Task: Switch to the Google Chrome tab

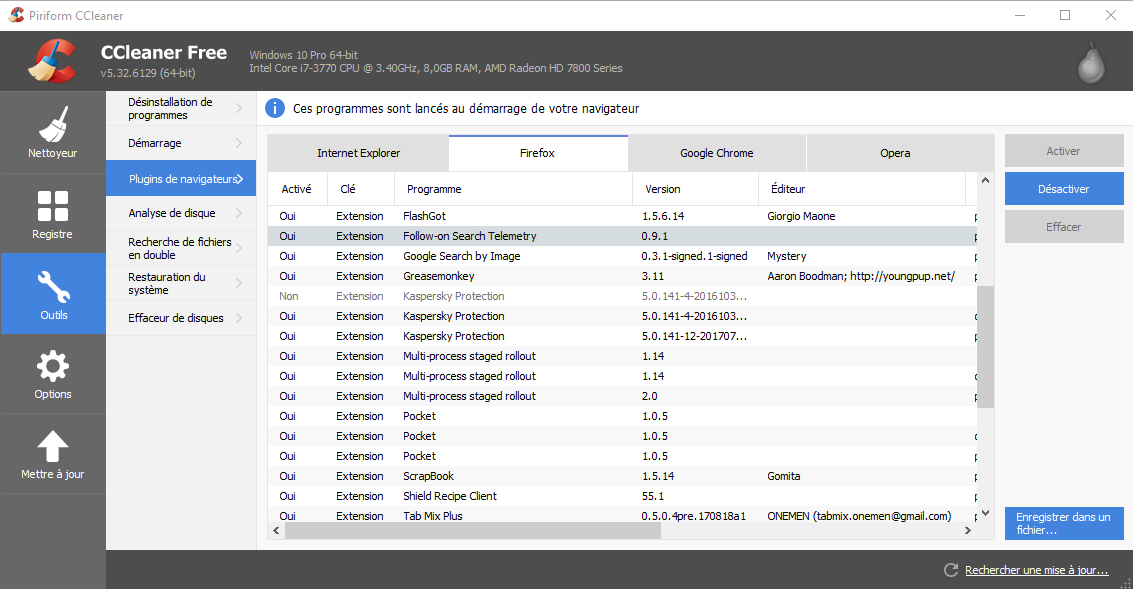Action: coord(717,153)
